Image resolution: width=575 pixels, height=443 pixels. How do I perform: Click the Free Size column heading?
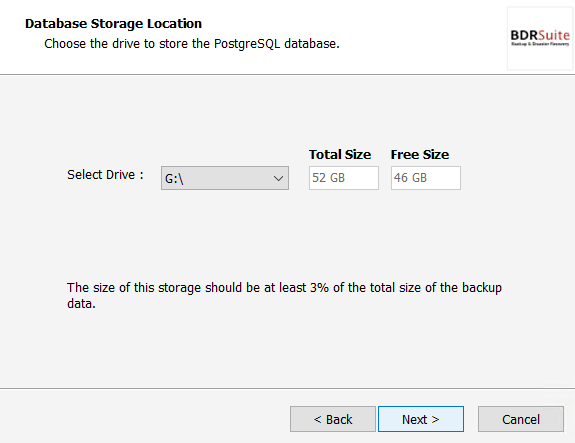pos(420,155)
